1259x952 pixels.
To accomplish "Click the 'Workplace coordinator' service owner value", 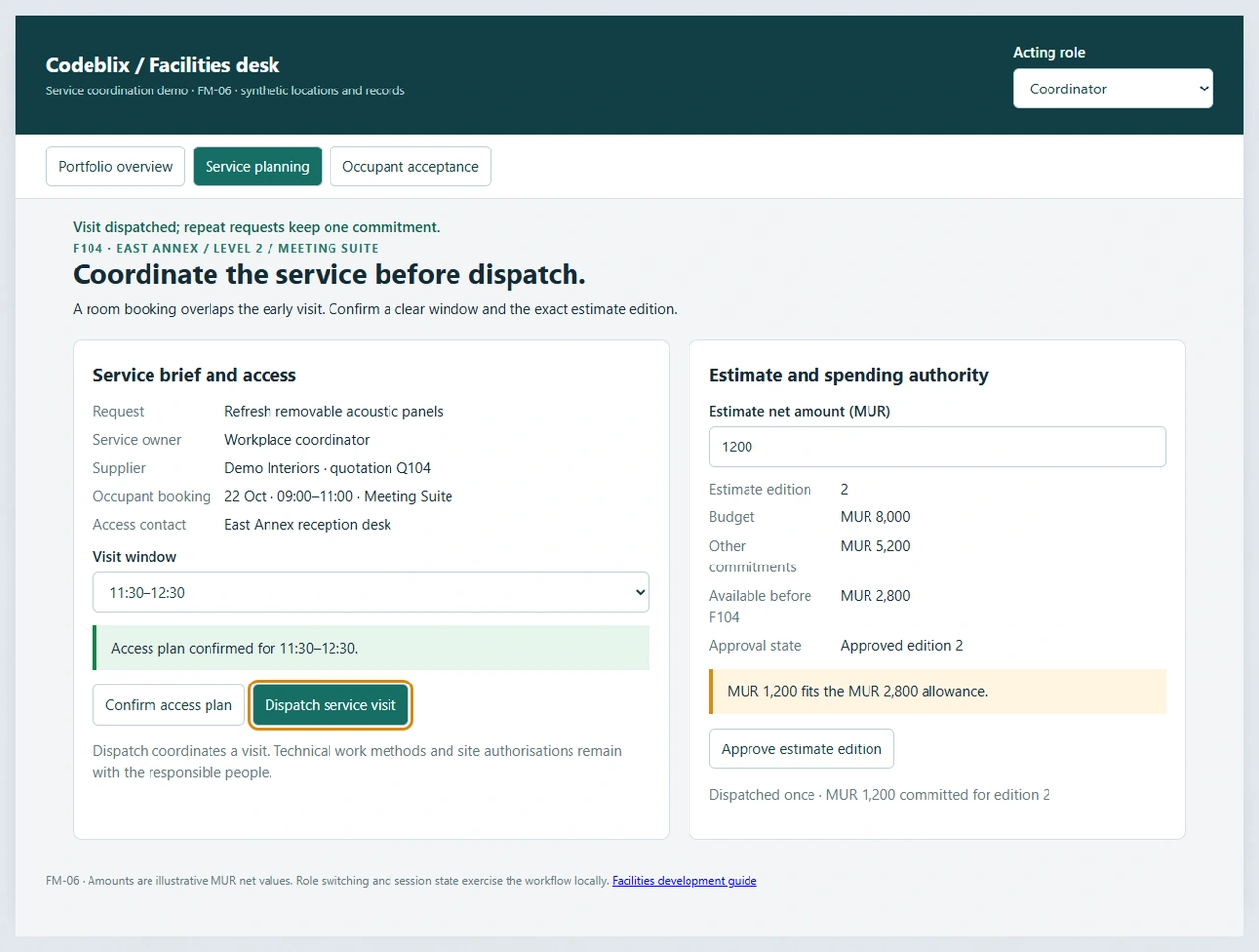I will coord(297,440).
